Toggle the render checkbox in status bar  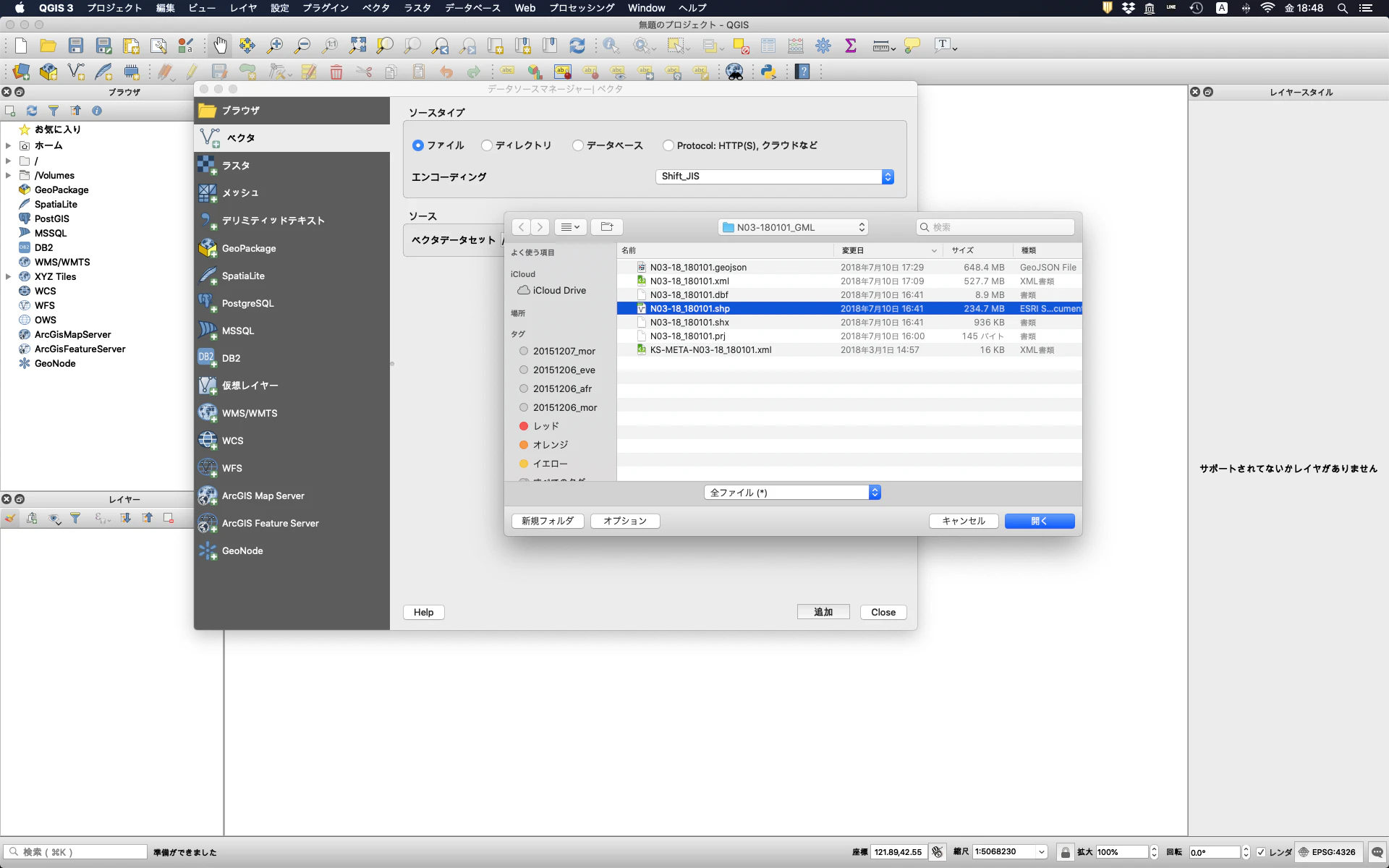[x=1261, y=852]
